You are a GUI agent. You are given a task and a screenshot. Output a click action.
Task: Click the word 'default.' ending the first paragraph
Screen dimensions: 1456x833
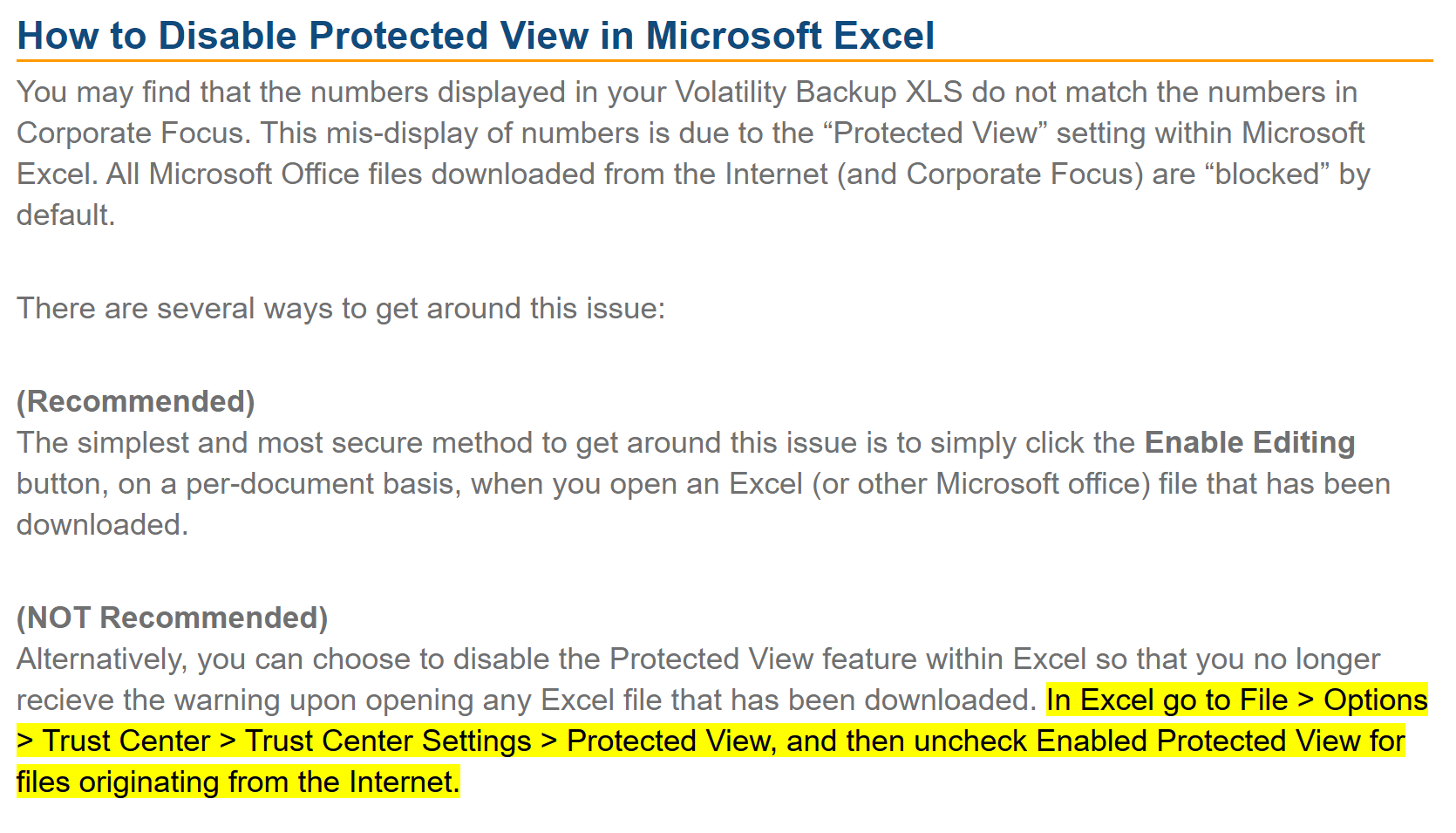[x=66, y=215]
